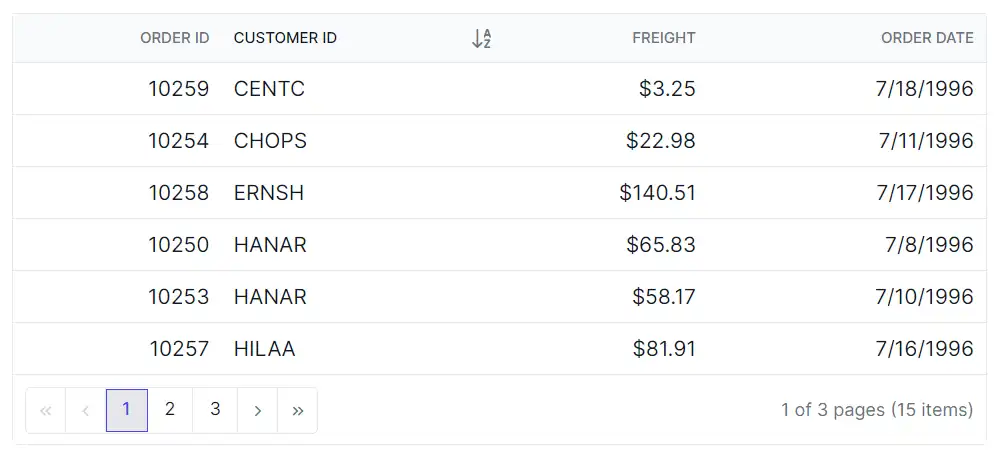Sort by the Customer ID column header
The image size is (1003, 453).
pyautogui.click(x=285, y=38)
